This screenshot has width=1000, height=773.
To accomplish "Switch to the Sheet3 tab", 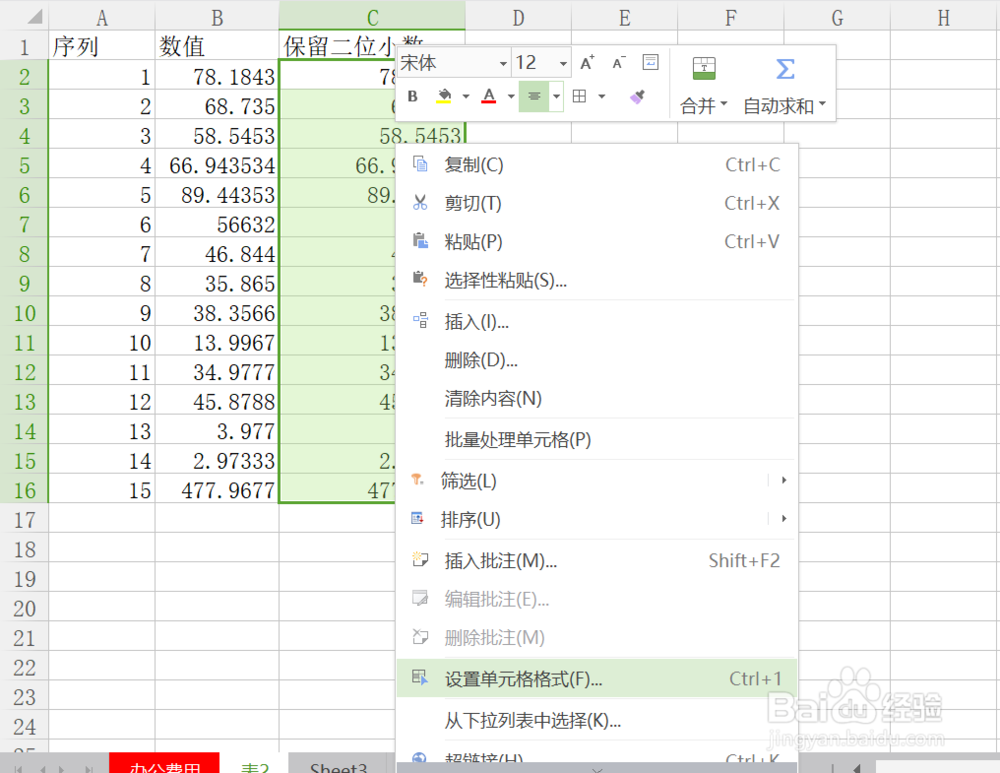I will coord(338,764).
